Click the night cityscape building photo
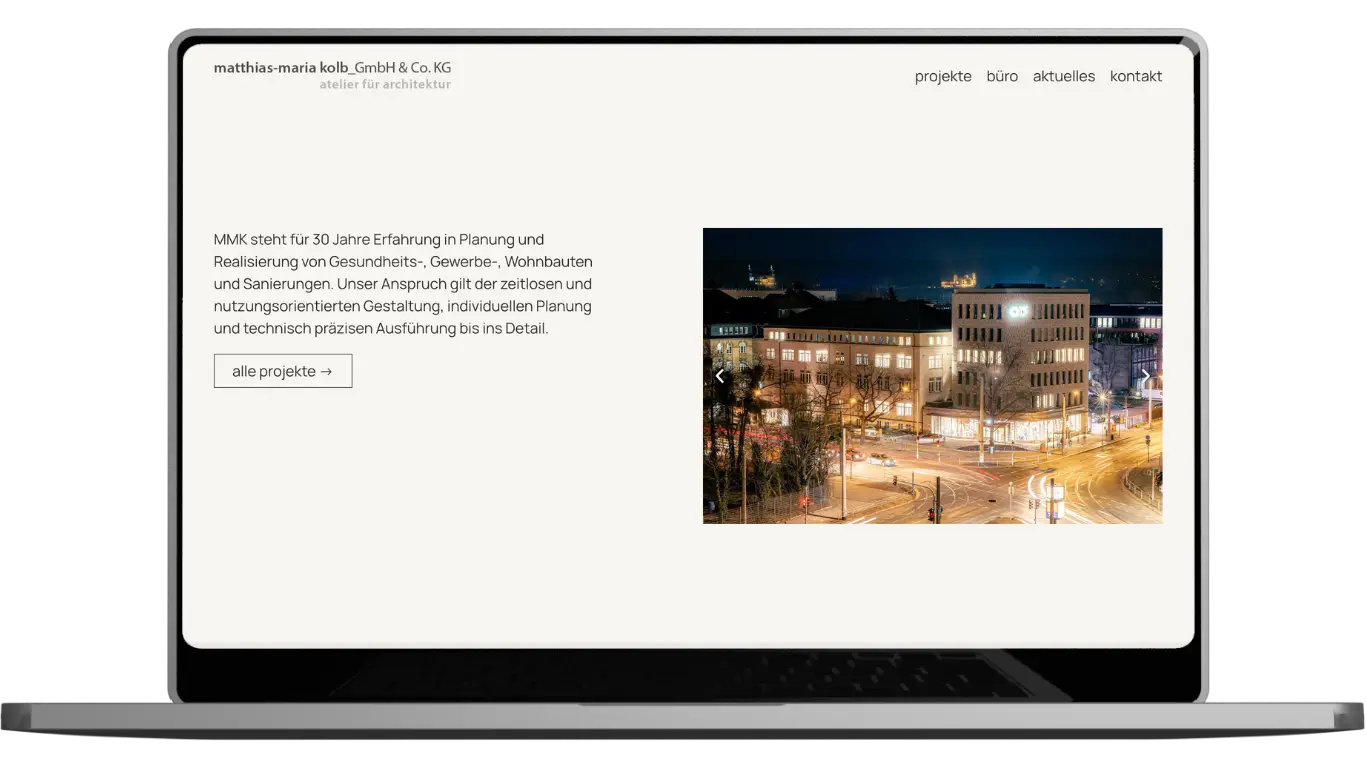The image size is (1366, 768). (933, 376)
